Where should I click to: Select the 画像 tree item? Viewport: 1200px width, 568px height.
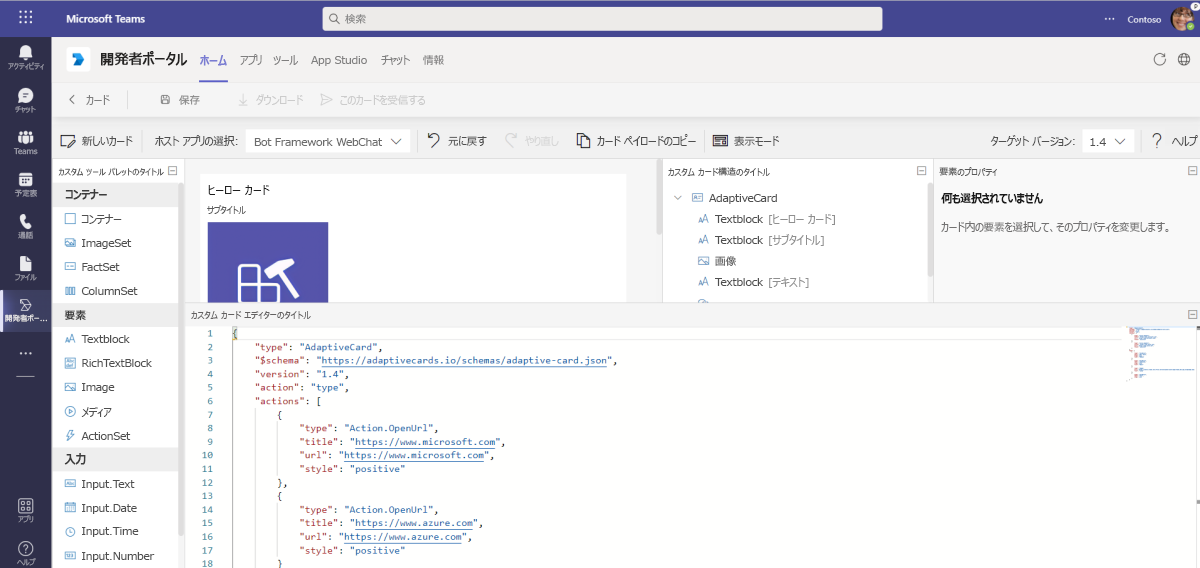coord(717,261)
